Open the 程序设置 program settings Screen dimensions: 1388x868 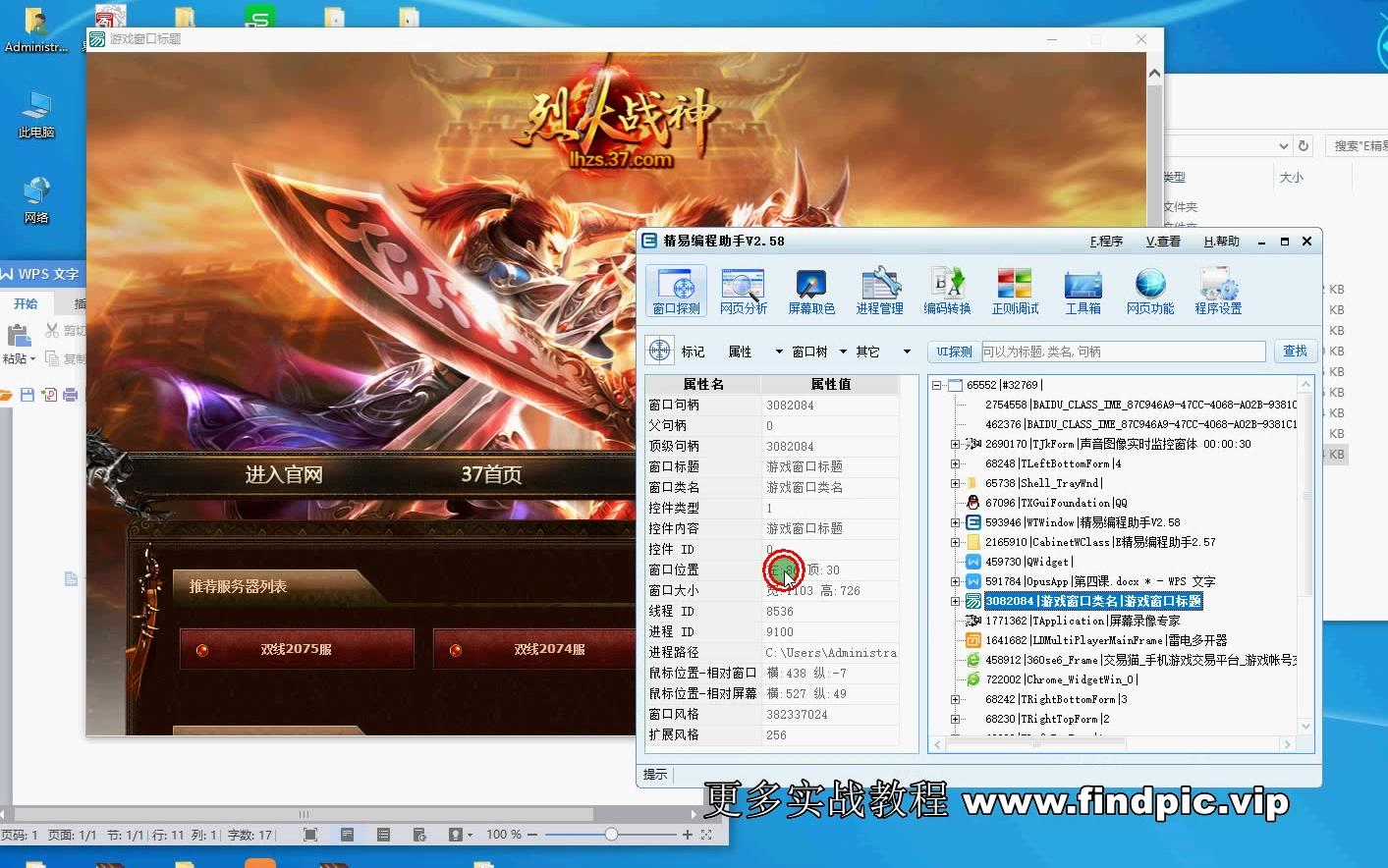pyautogui.click(x=1218, y=292)
